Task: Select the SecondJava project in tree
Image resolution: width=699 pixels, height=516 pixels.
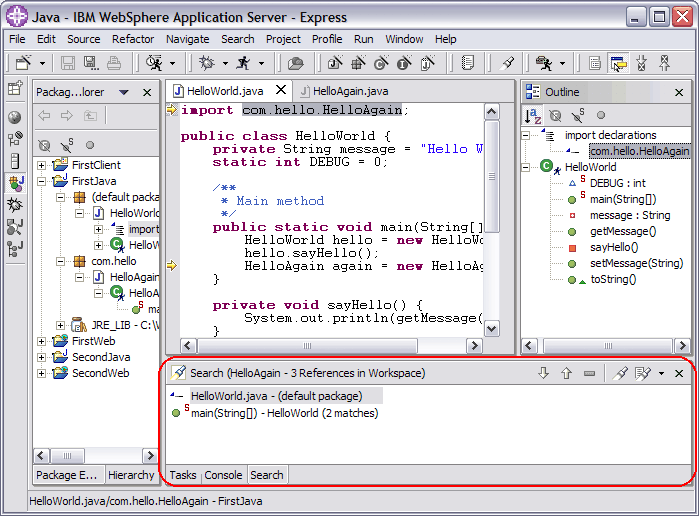Action: (101, 357)
